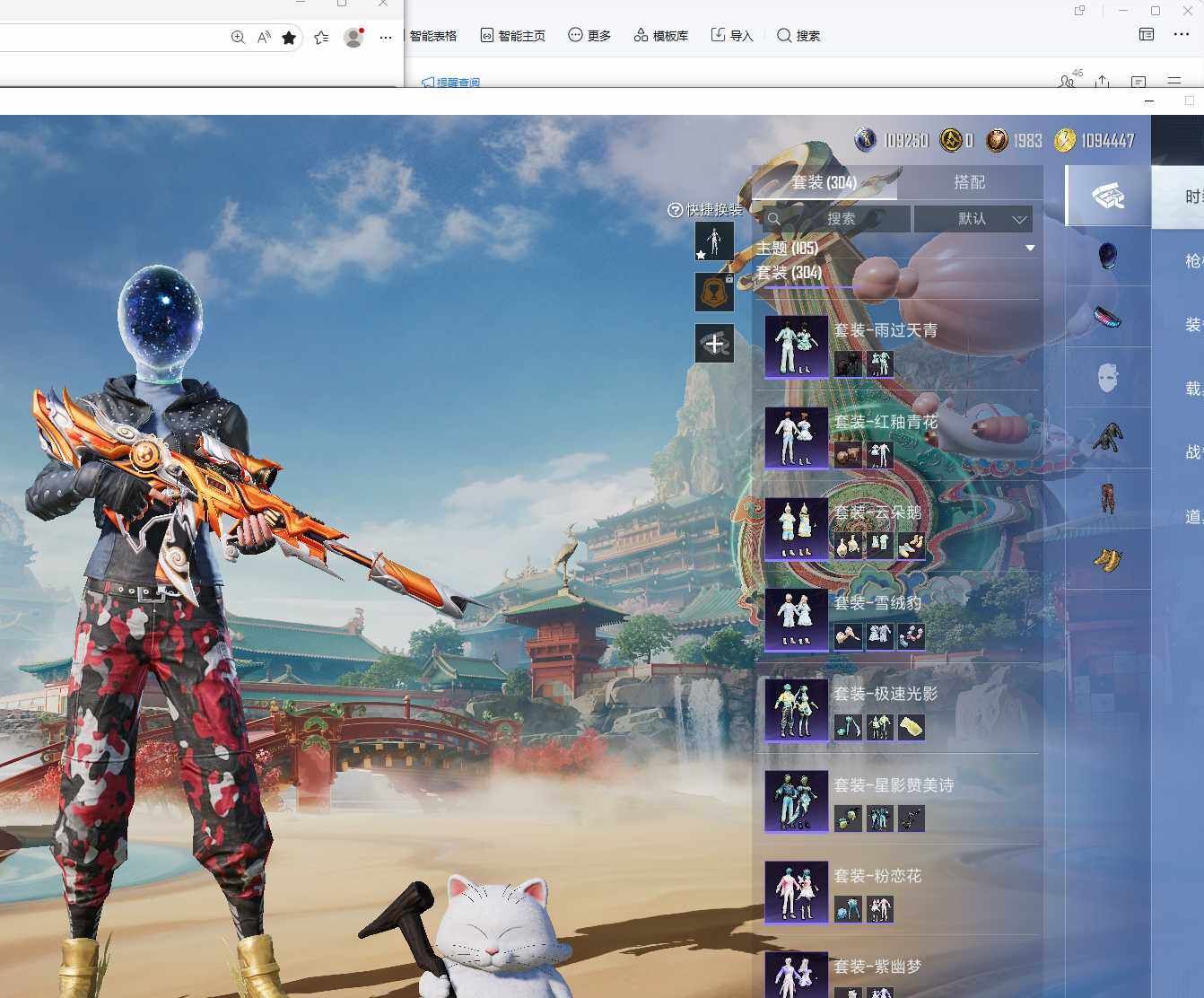The width and height of the screenshot is (1204, 998).
Task: Choose the white face mask category icon
Action: coord(1108,377)
